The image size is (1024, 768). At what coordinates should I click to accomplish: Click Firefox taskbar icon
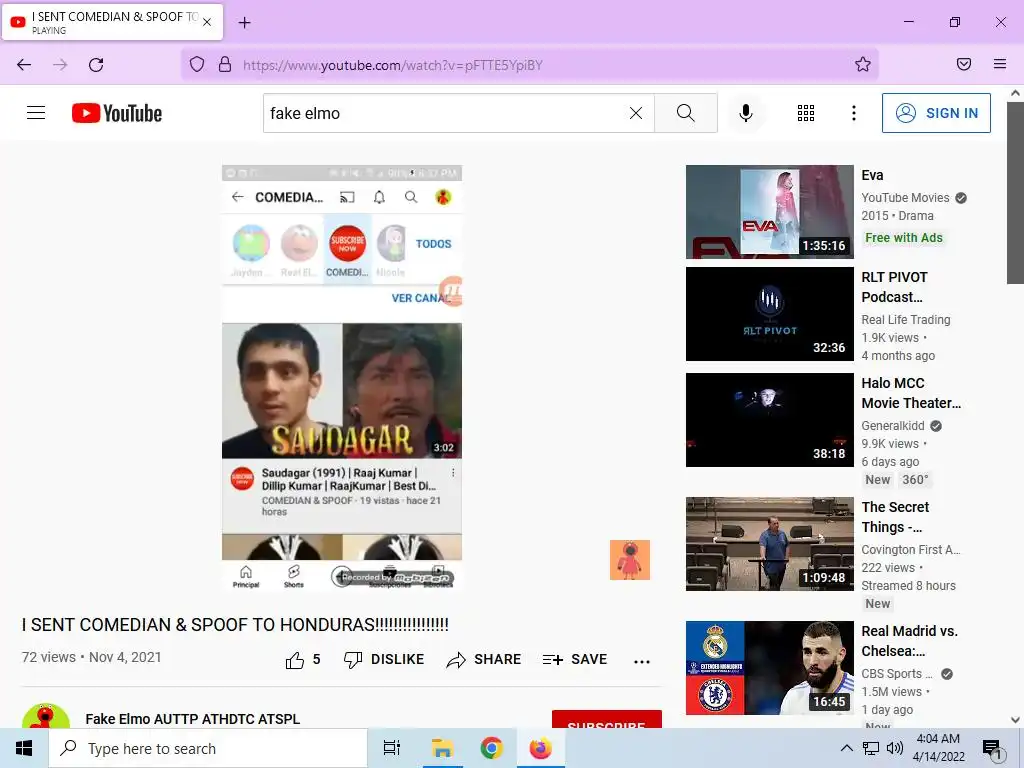(541, 748)
